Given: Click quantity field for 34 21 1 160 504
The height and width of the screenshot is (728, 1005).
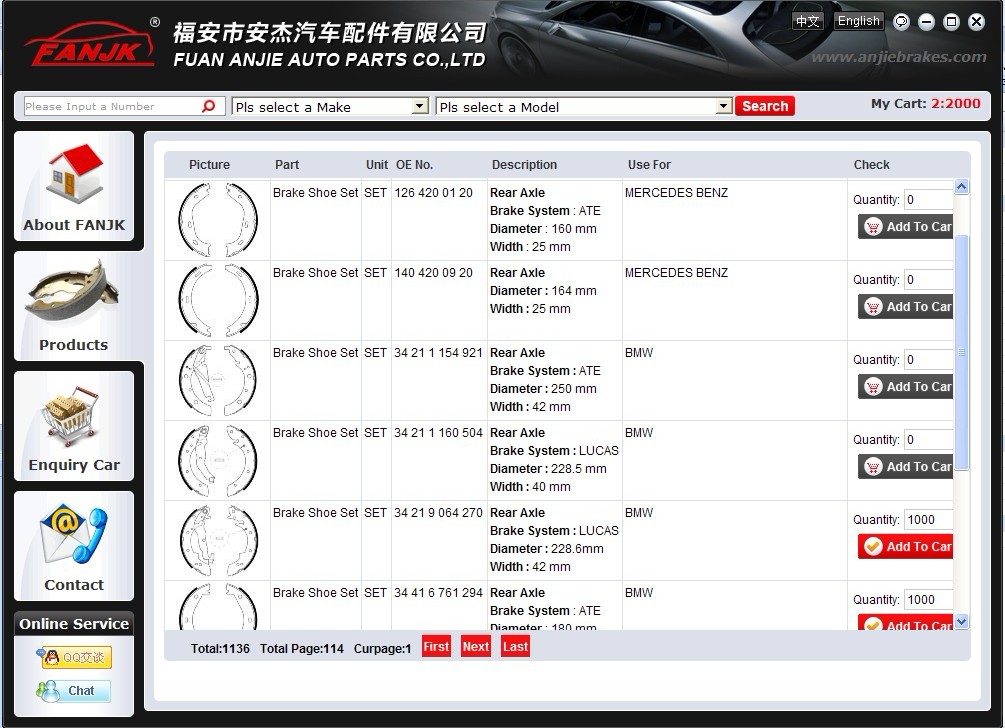Looking at the screenshot, I should click(x=928, y=440).
